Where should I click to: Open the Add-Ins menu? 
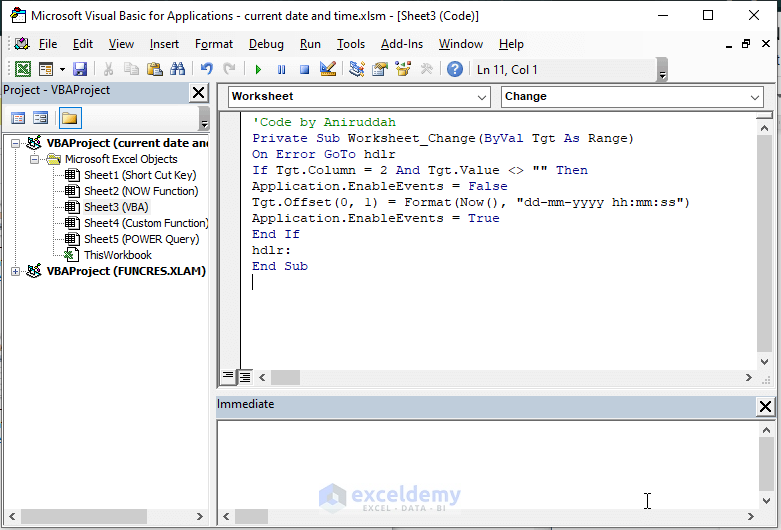point(401,44)
